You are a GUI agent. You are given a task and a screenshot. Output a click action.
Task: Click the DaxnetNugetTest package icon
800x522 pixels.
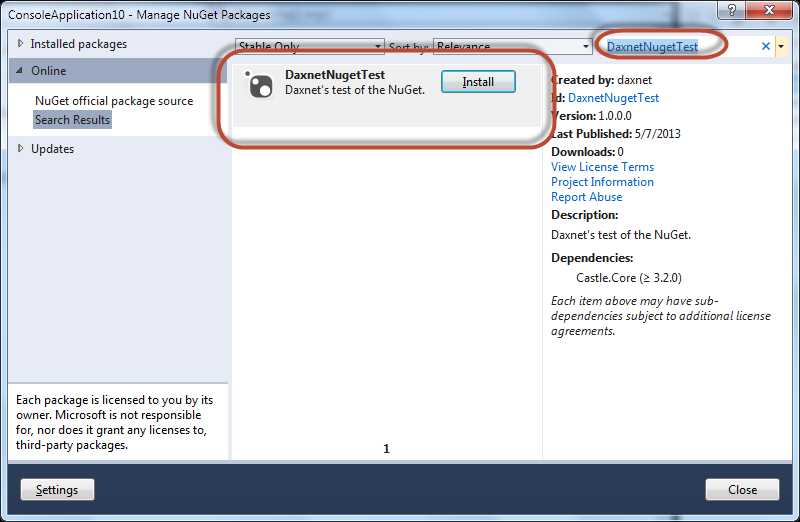(x=259, y=84)
